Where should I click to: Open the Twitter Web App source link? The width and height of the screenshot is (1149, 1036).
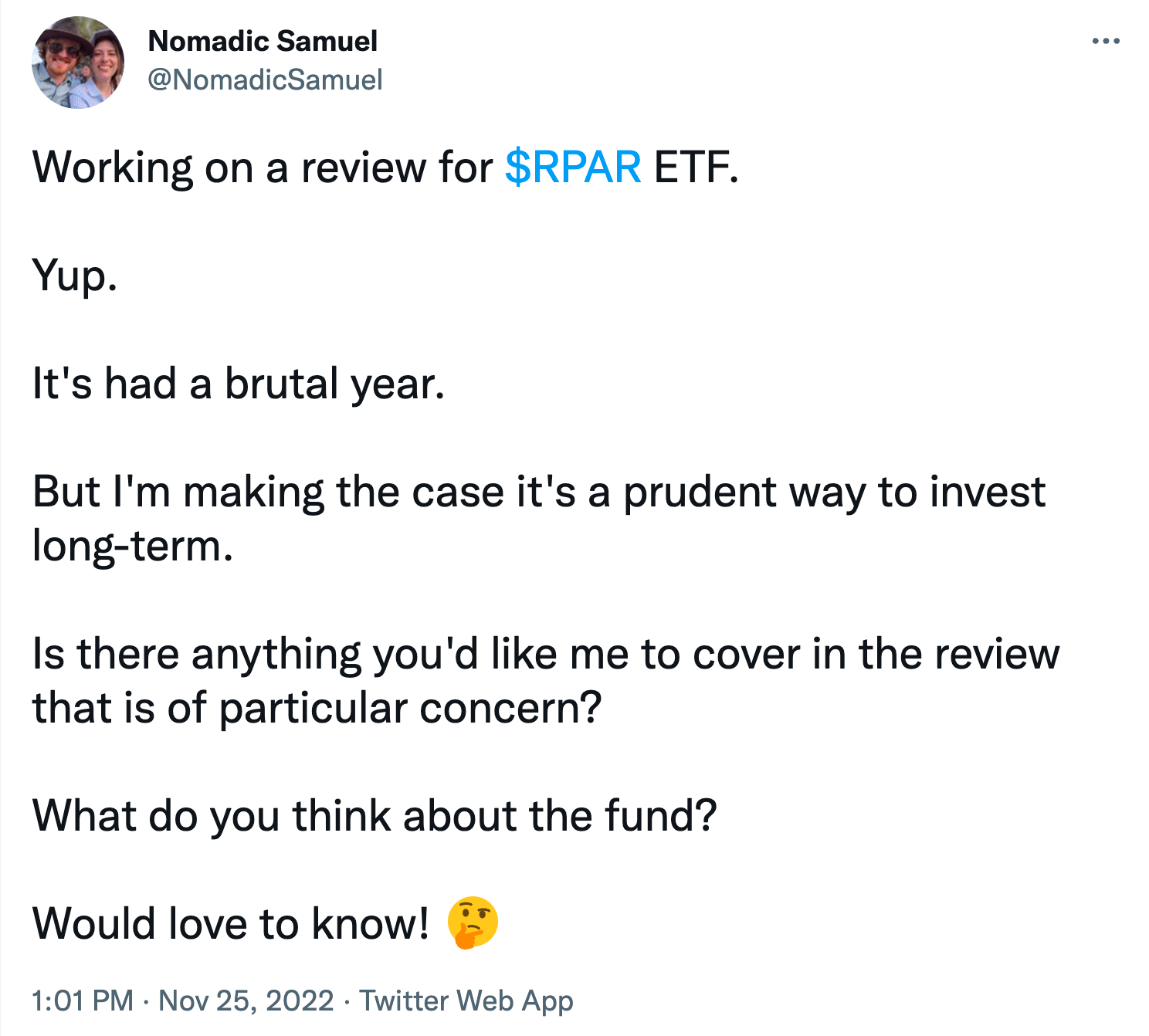click(x=466, y=1000)
